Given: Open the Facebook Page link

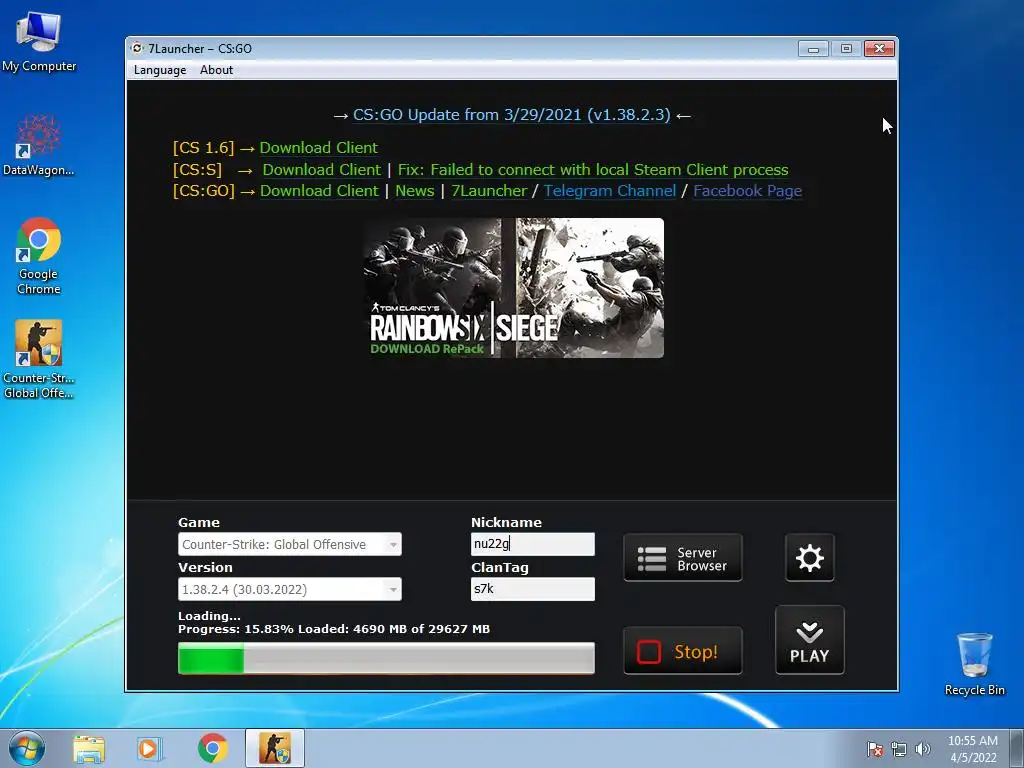Looking at the screenshot, I should (x=747, y=191).
